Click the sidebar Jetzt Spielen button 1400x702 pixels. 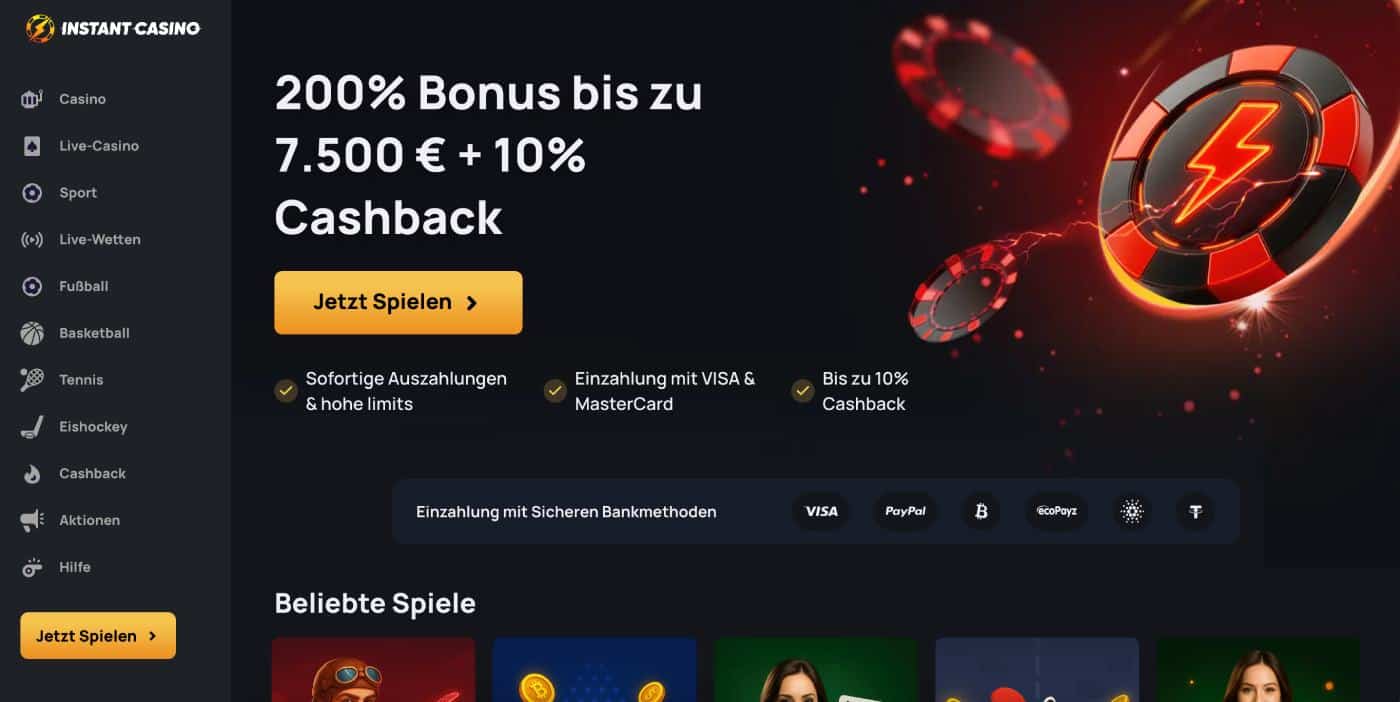pos(98,636)
